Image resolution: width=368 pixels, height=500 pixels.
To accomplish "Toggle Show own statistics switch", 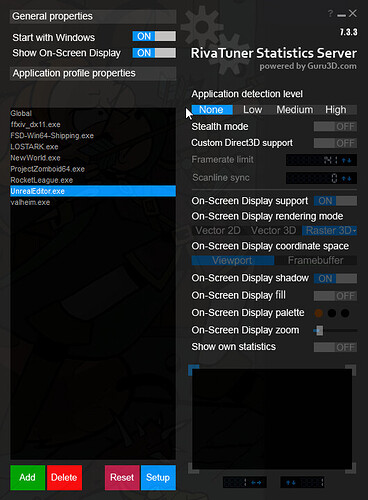I will pos(335,347).
